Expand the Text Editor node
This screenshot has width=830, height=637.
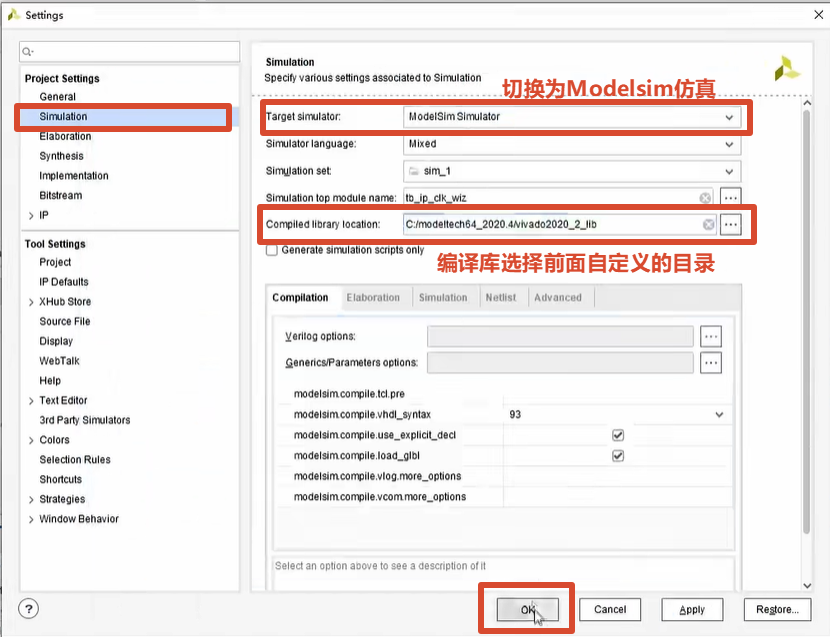coord(31,401)
